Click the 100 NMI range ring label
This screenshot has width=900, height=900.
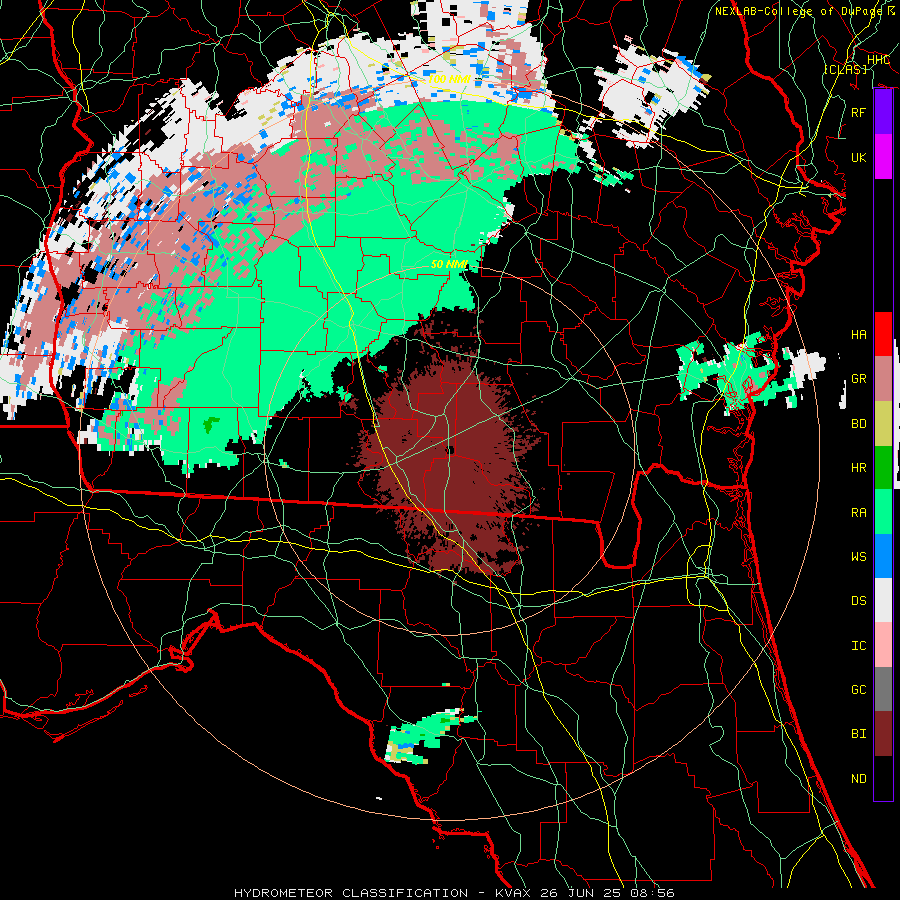[x=448, y=79]
